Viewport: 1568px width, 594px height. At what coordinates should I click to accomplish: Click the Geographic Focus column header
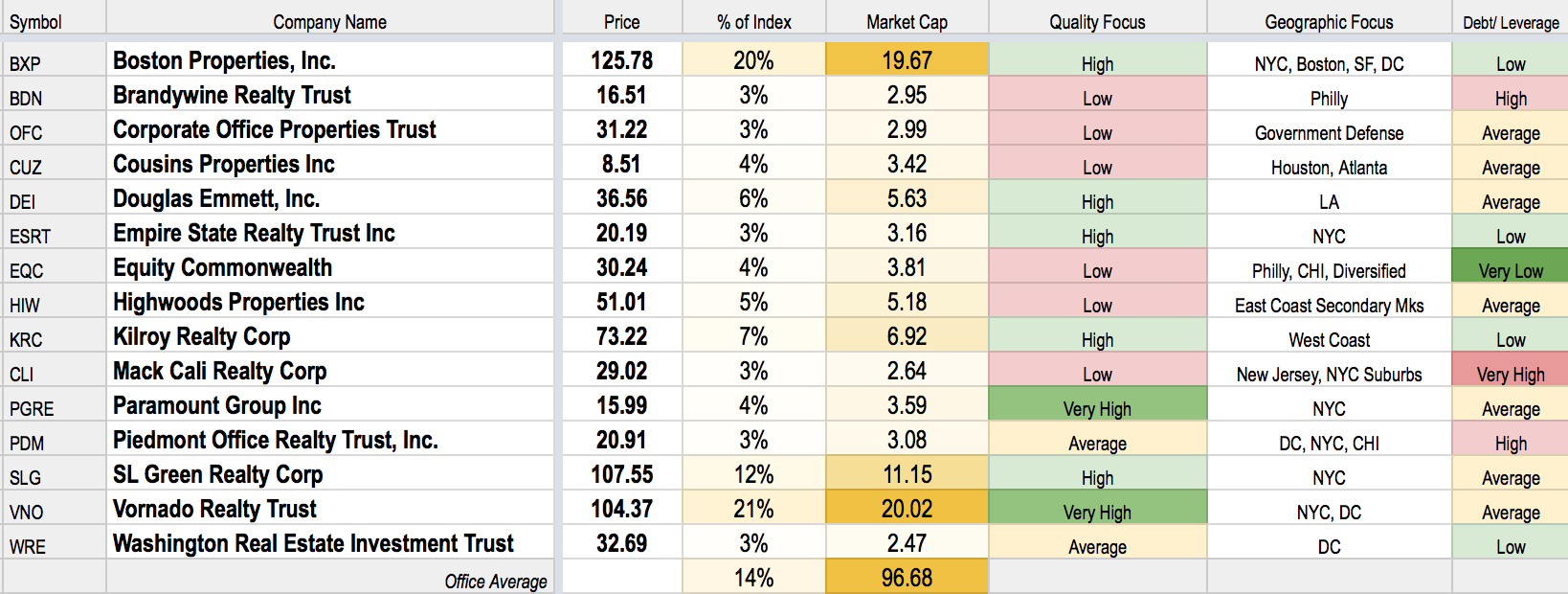[1329, 19]
